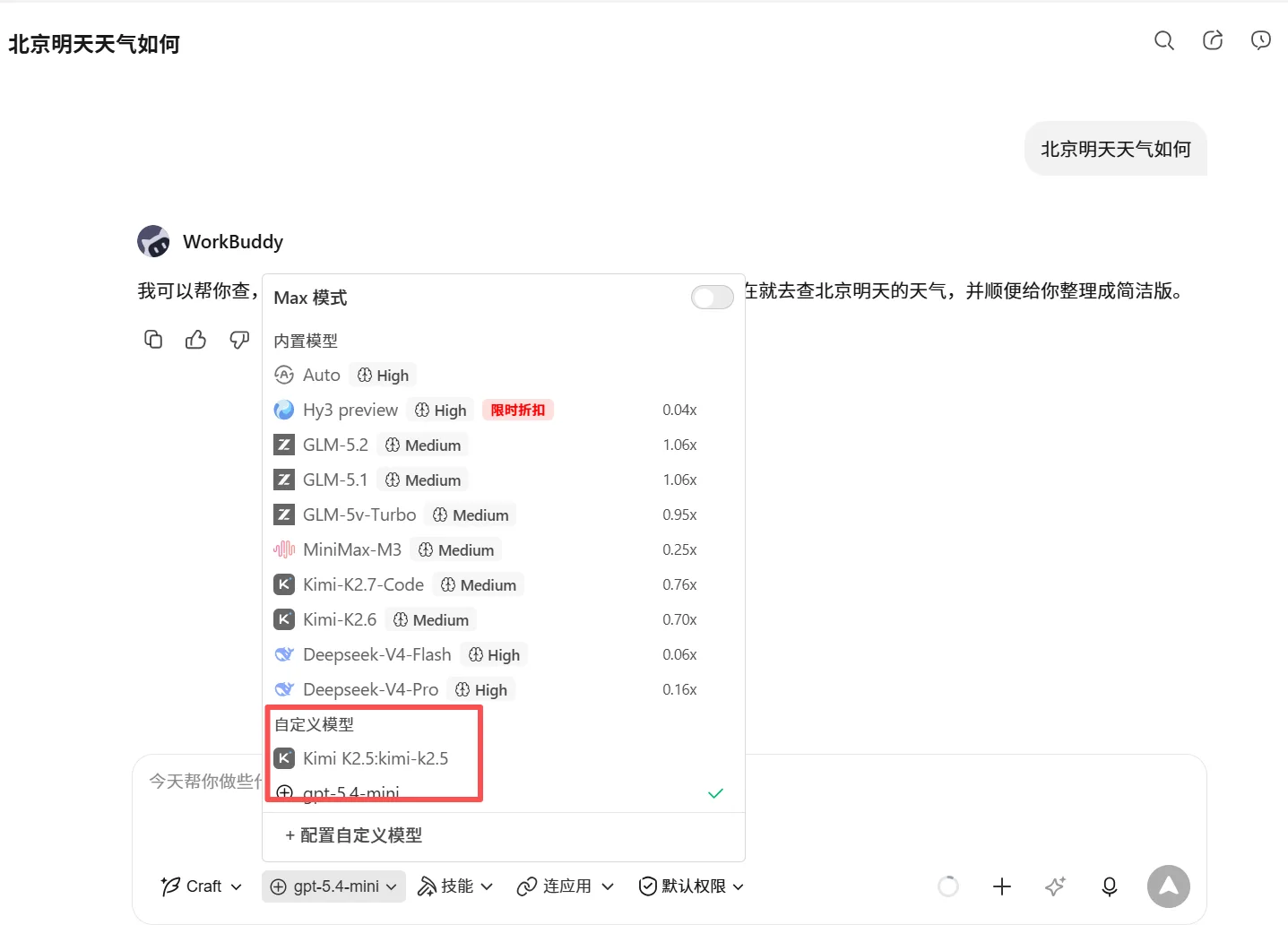
Task: Open the Medium reasoning chip beside Kimi-K2.6
Action: pos(431,619)
